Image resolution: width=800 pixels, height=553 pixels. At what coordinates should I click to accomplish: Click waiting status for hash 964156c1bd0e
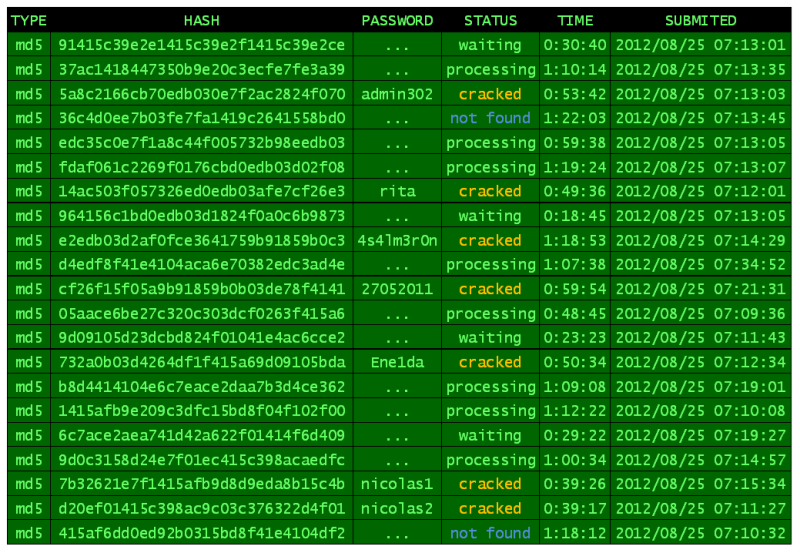coord(490,216)
